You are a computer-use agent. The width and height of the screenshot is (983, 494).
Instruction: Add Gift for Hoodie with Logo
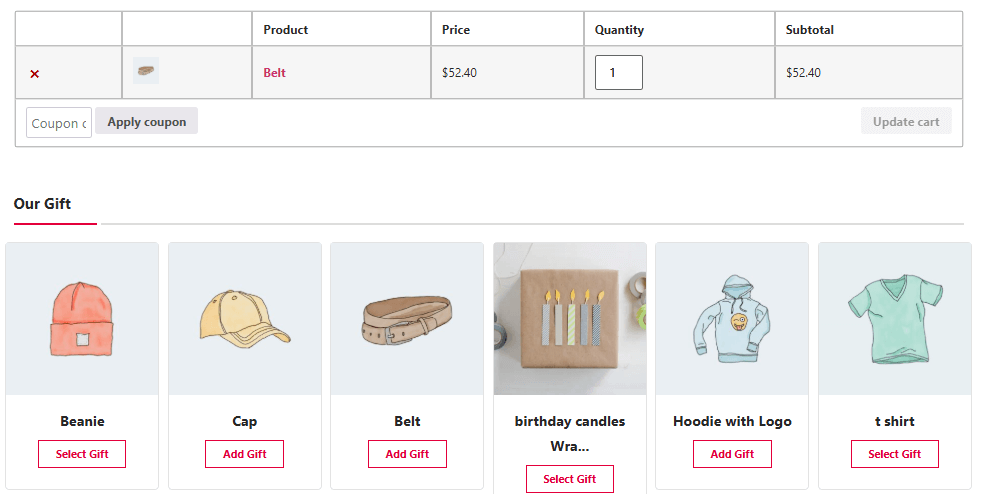point(732,454)
